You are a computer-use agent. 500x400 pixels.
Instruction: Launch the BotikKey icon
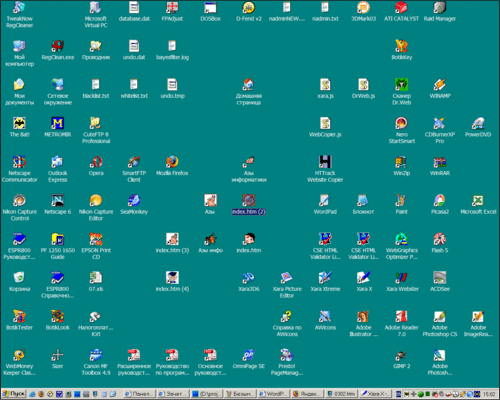(401, 46)
